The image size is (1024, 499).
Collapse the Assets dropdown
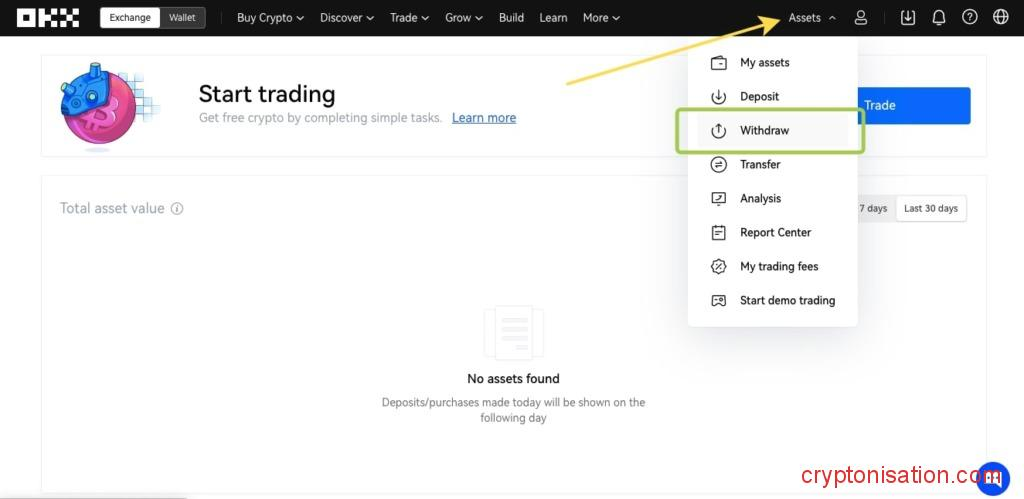tap(812, 17)
